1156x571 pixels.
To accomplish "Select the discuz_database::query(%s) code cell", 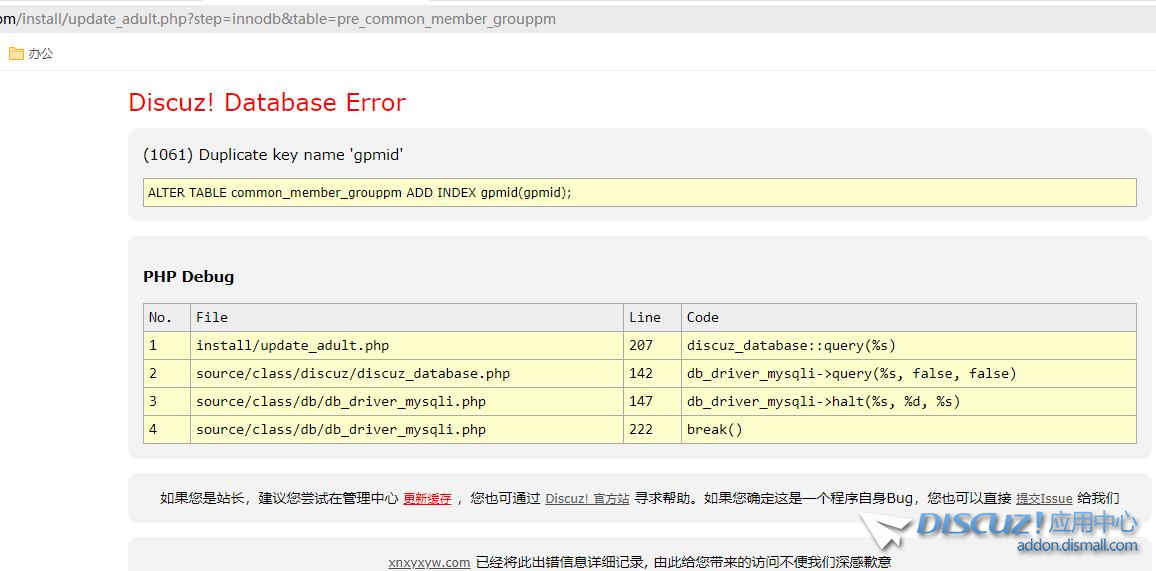I will click(x=791, y=345).
